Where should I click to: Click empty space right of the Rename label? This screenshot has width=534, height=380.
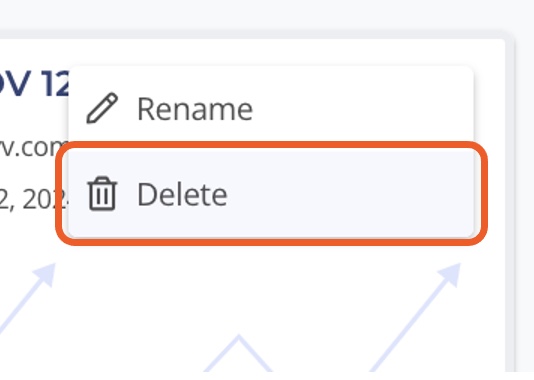click(x=361, y=109)
